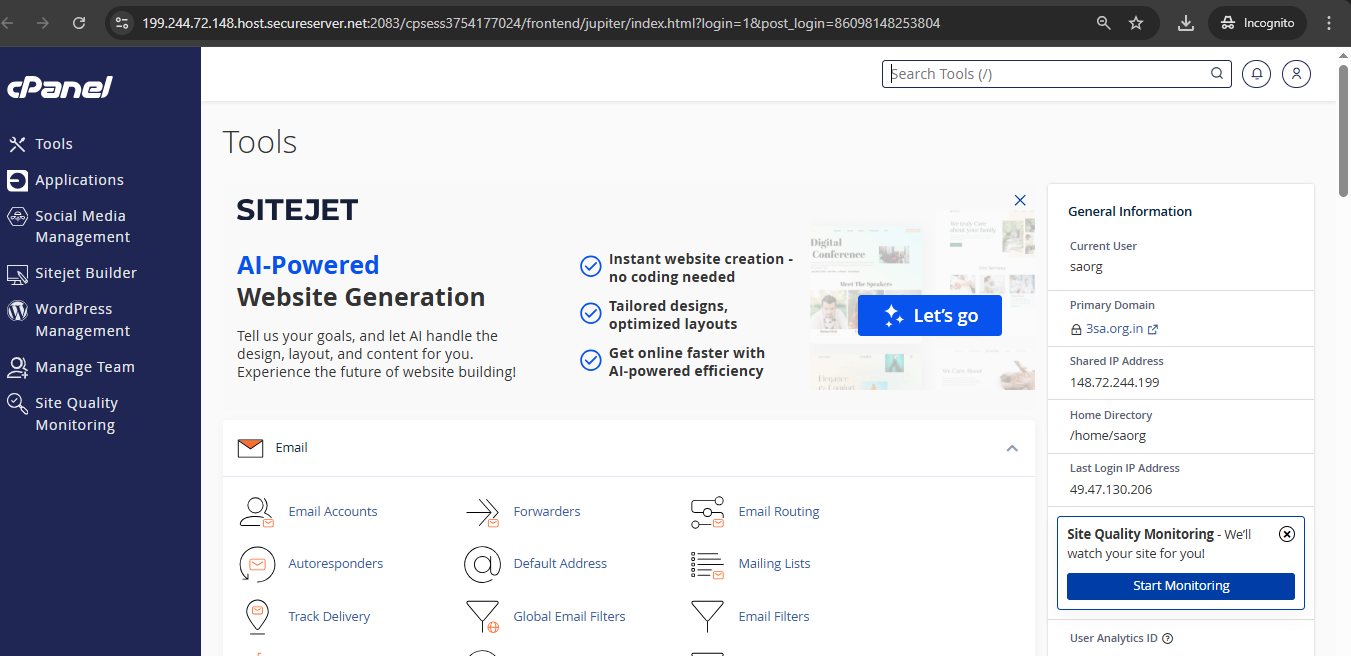Click the Forwarders arrow icon

(482, 512)
